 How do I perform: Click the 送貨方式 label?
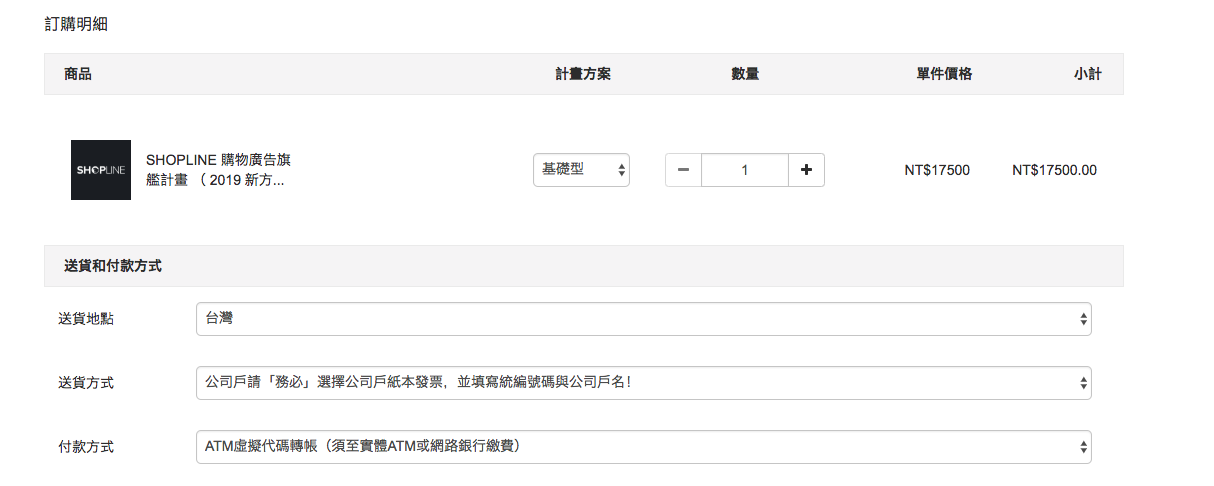86,383
